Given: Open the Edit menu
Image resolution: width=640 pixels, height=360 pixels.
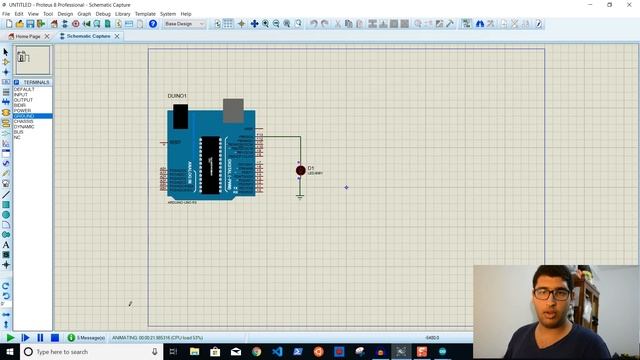Looking at the screenshot, I should pos(19,14).
